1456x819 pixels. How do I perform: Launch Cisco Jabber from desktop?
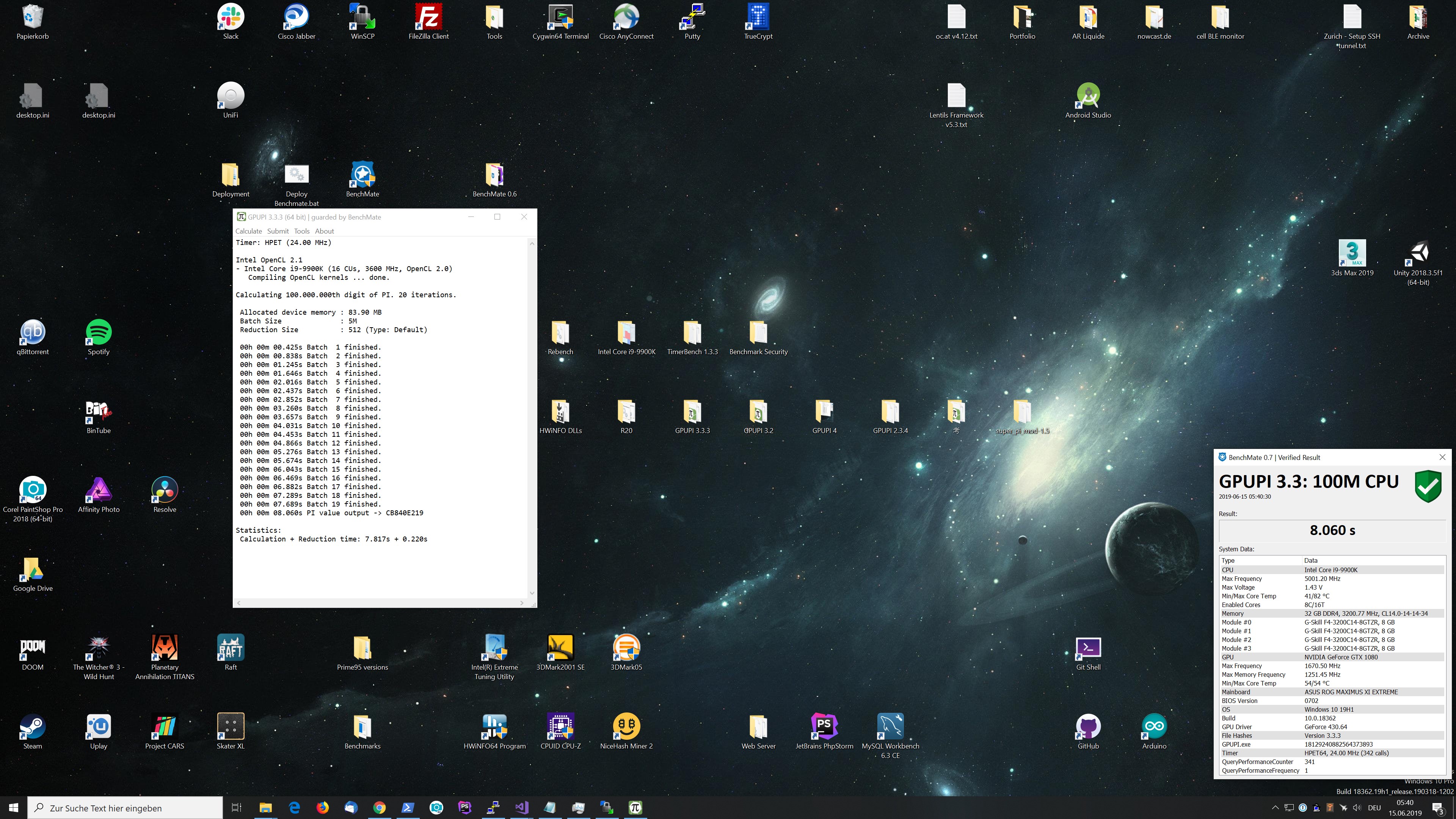296,22
